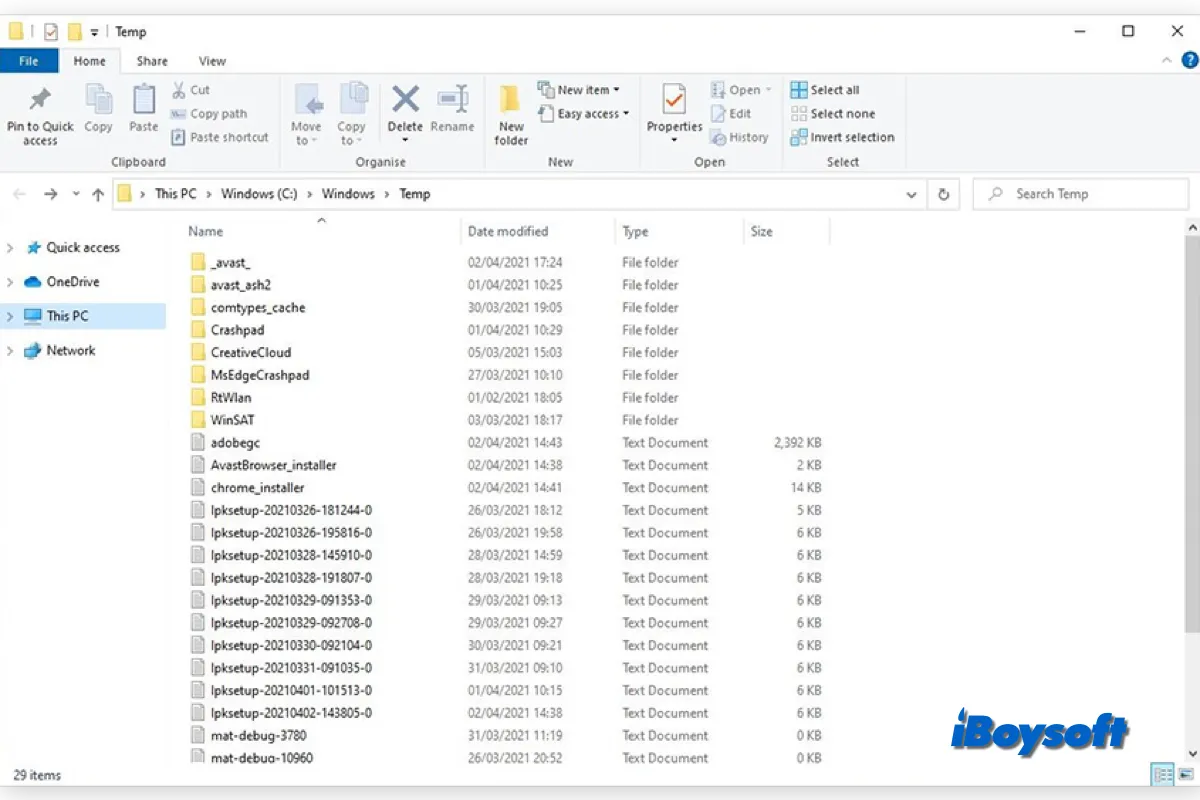Refresh the Temp folder view
Viewport: 1200px width, 800px height.
(x=943, y=195)
